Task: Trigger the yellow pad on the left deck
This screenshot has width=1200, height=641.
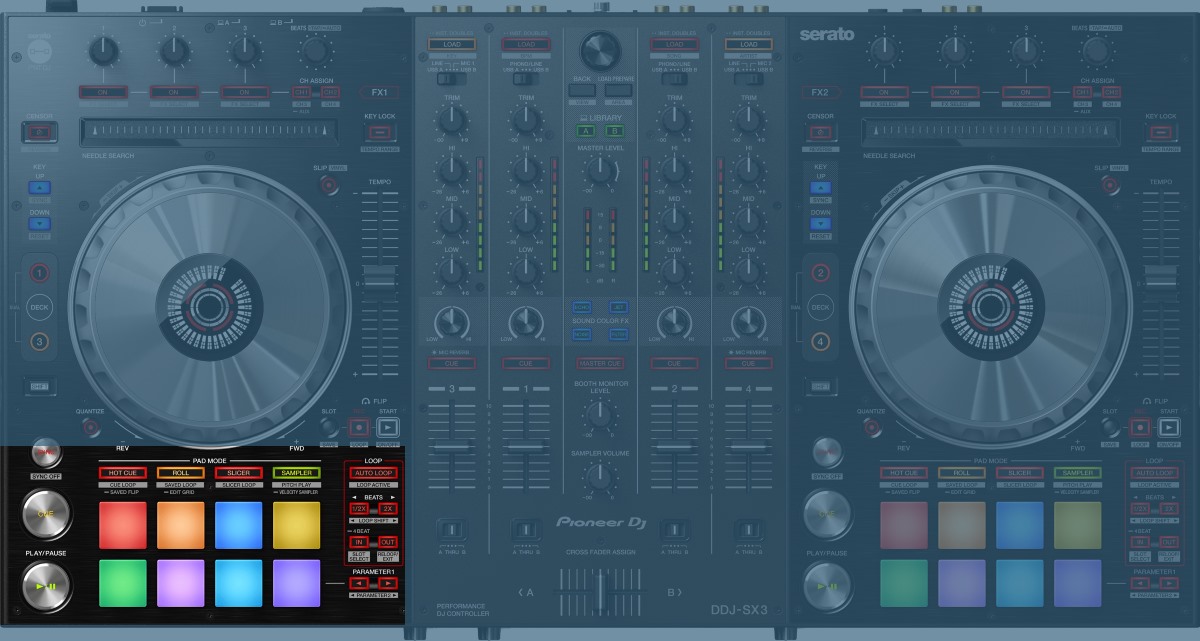Action: coord(297,525)
